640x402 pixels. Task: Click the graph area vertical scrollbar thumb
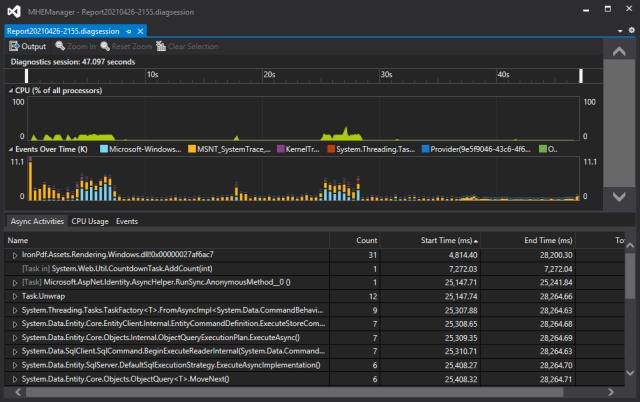coord(619,124)
